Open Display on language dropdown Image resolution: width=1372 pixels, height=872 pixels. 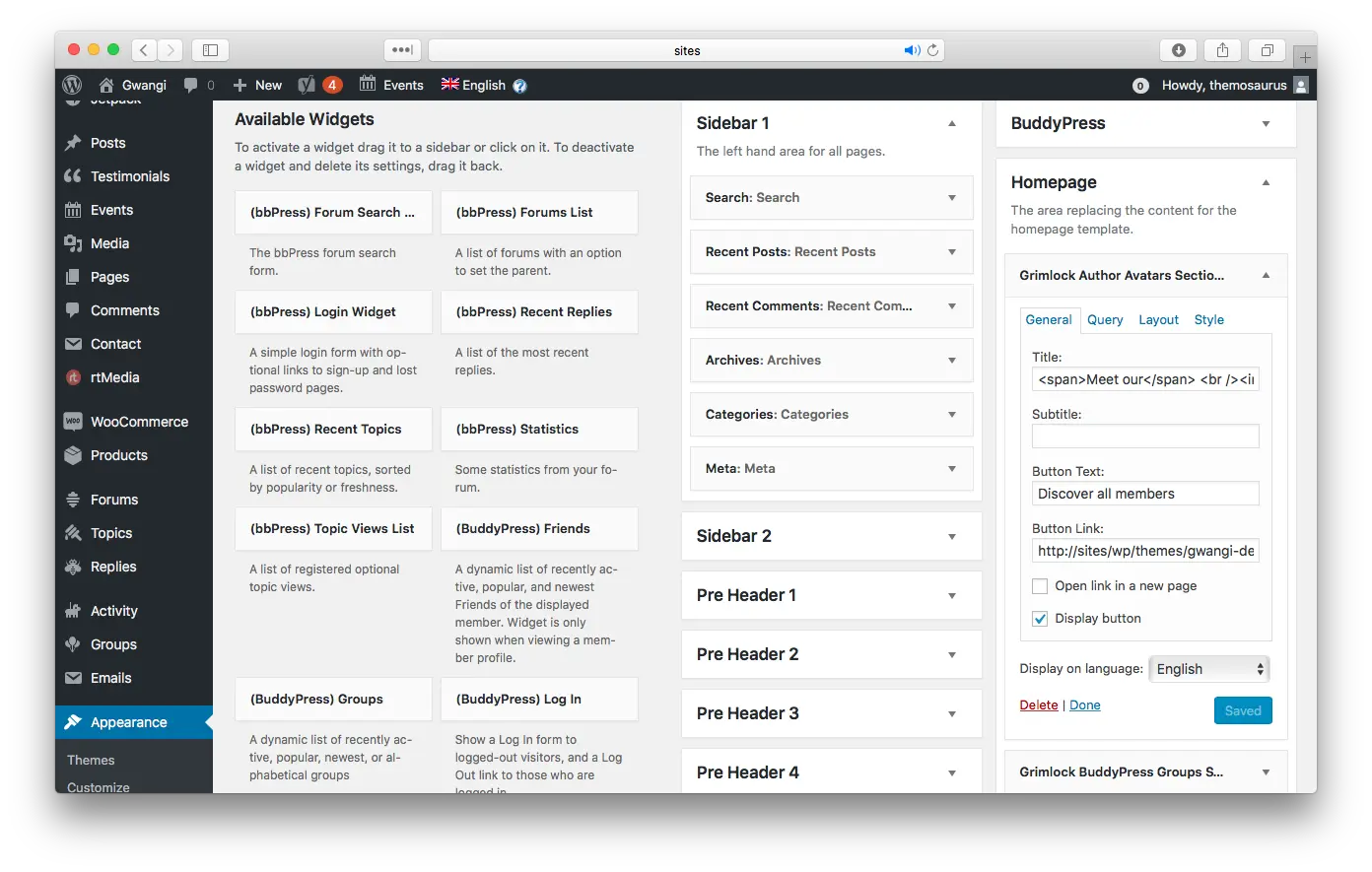tap(1209, 669)
